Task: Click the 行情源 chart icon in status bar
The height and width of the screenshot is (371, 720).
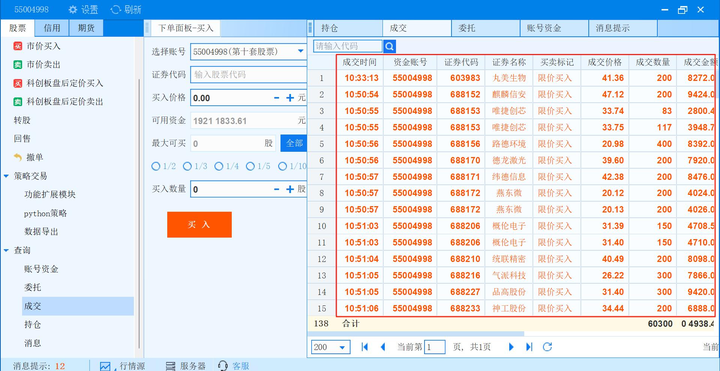Action: click(105, 366)
